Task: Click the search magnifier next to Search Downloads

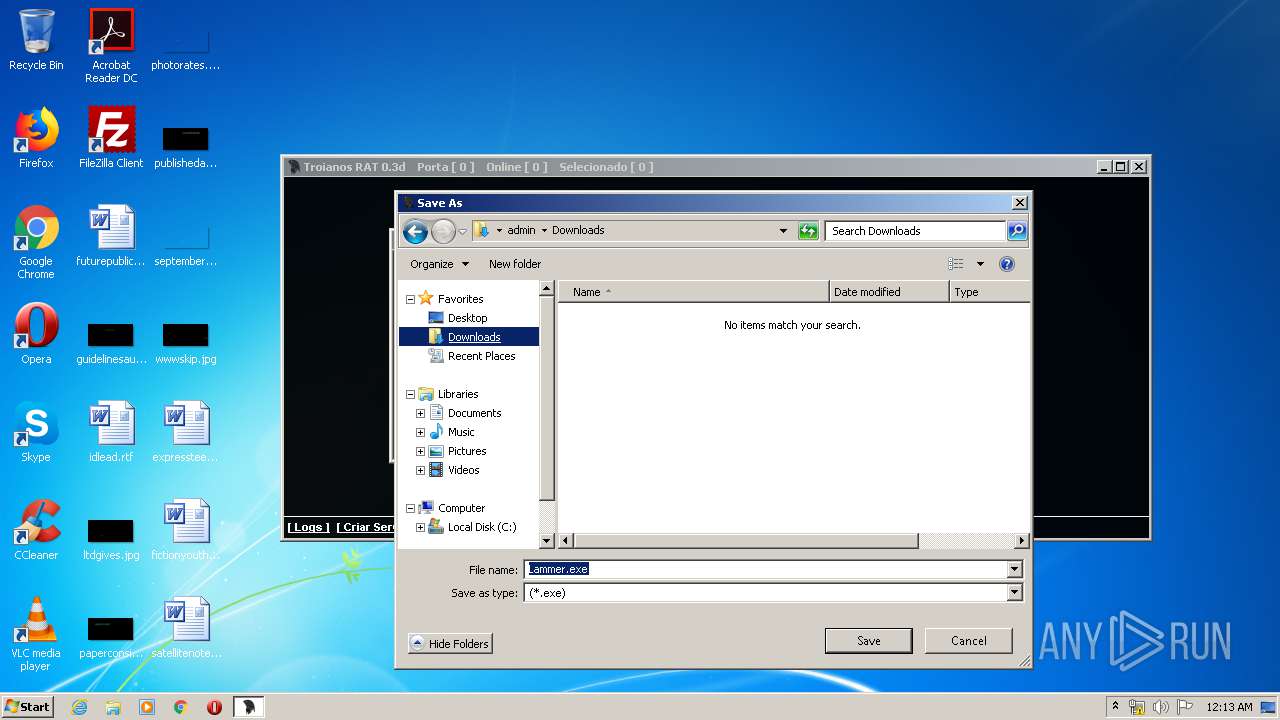Action: pyautogui.click(x=1016, y=231)
